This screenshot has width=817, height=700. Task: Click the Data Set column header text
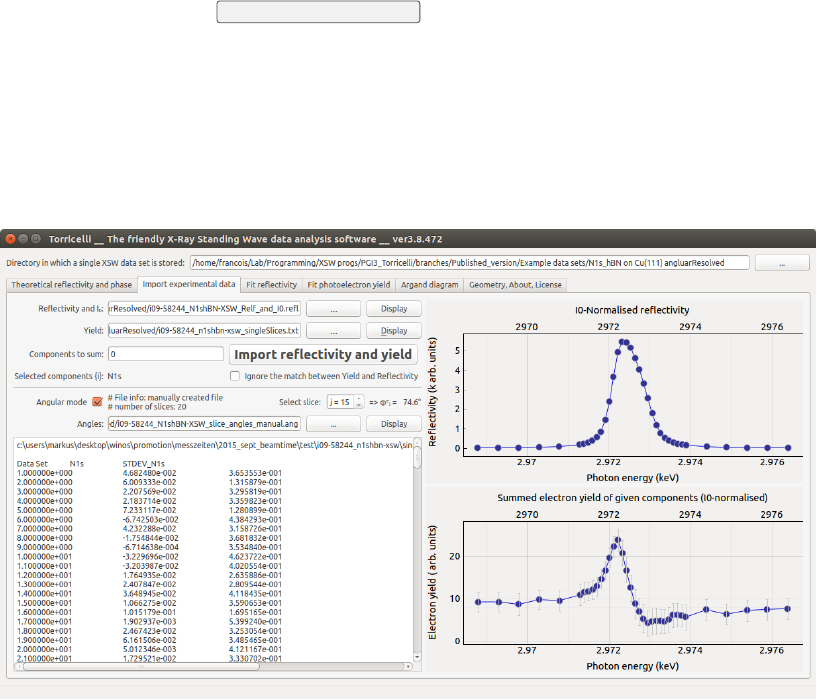(32, 463)
